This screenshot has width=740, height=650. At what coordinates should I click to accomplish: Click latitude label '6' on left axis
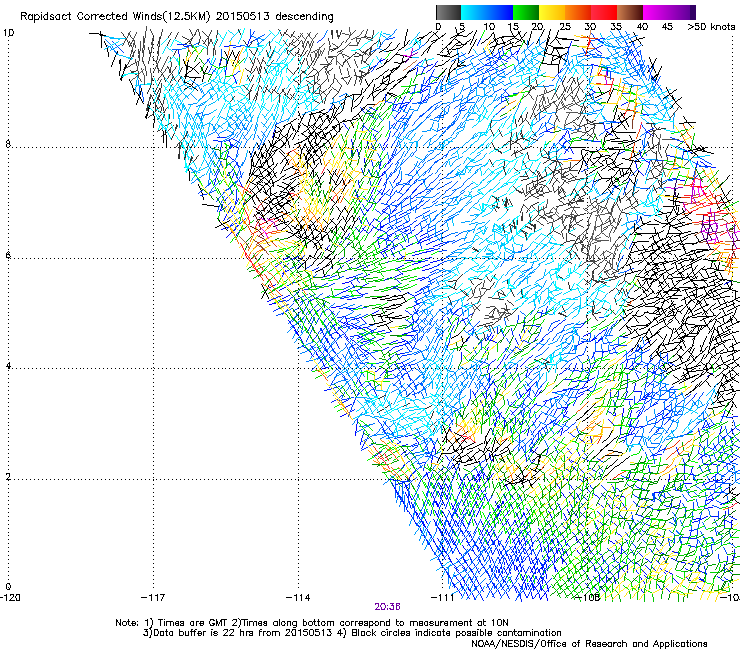[x=8, y=255]
